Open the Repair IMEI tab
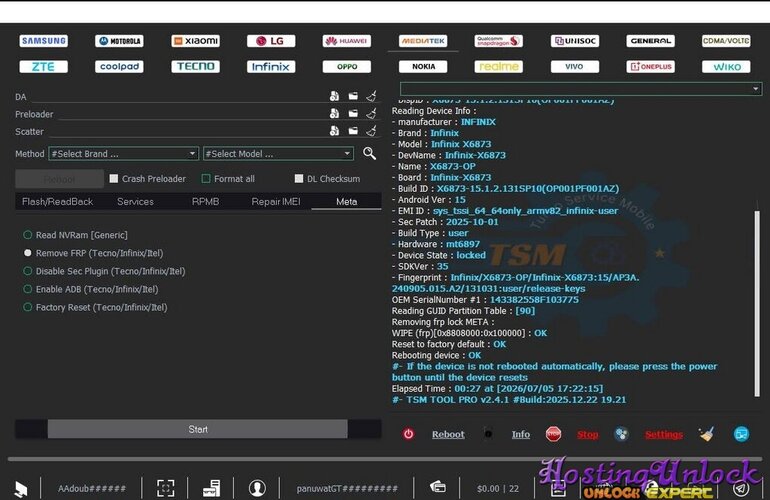The width and height of the screenshot is (770, 500). coord(276,201)
